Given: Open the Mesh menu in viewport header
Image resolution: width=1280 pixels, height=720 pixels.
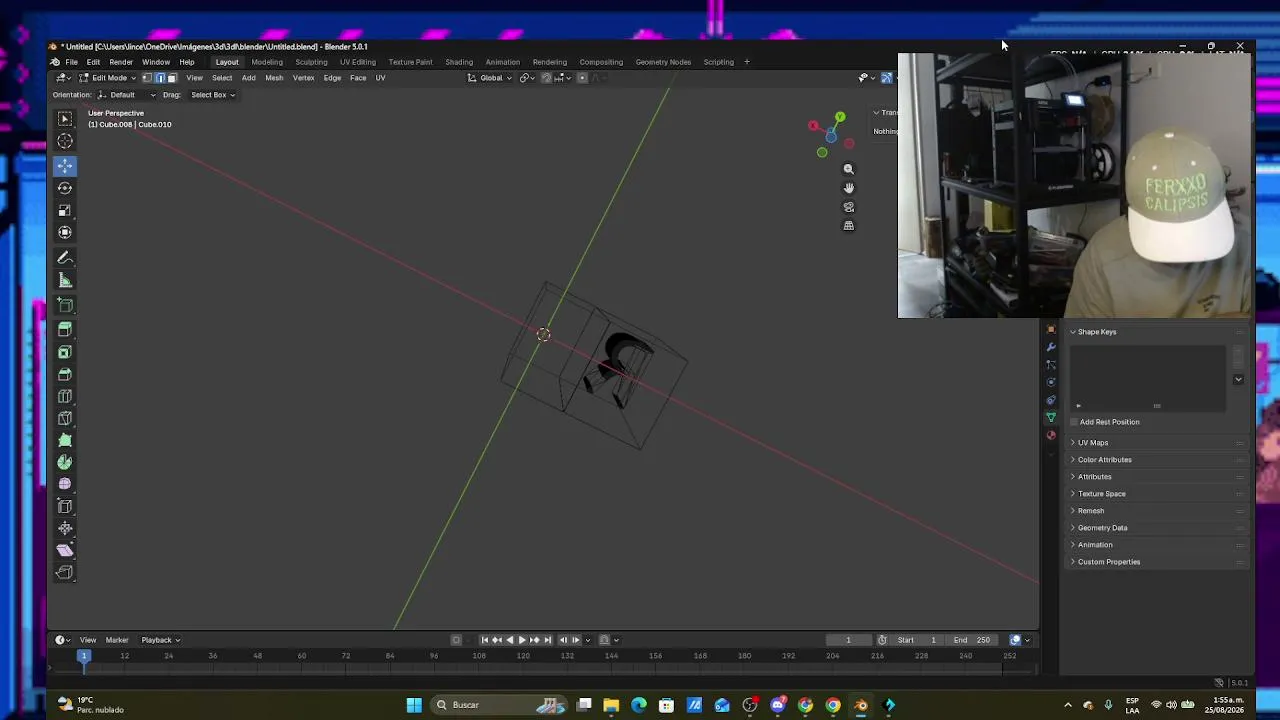Looking at the screenshot, I should pos(274,78).
